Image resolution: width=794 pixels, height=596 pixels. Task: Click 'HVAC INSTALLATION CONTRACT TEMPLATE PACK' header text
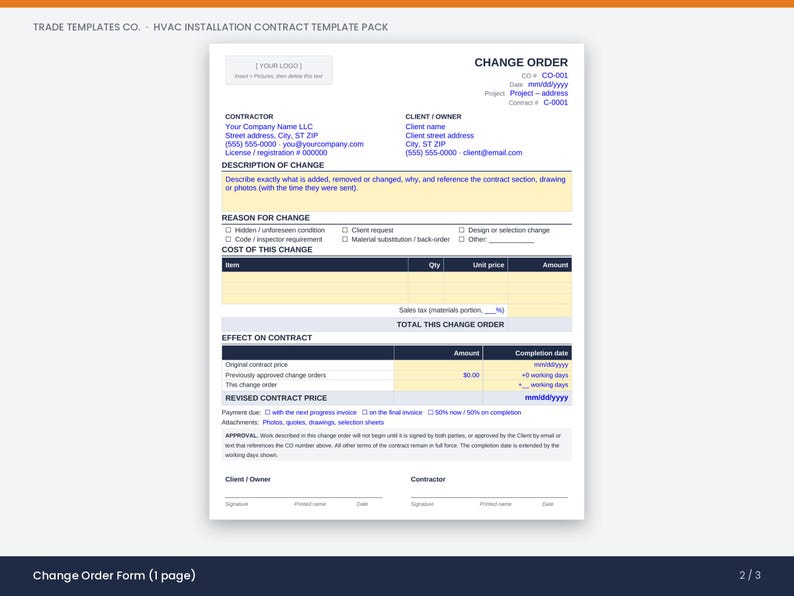(x=270, y=27)
